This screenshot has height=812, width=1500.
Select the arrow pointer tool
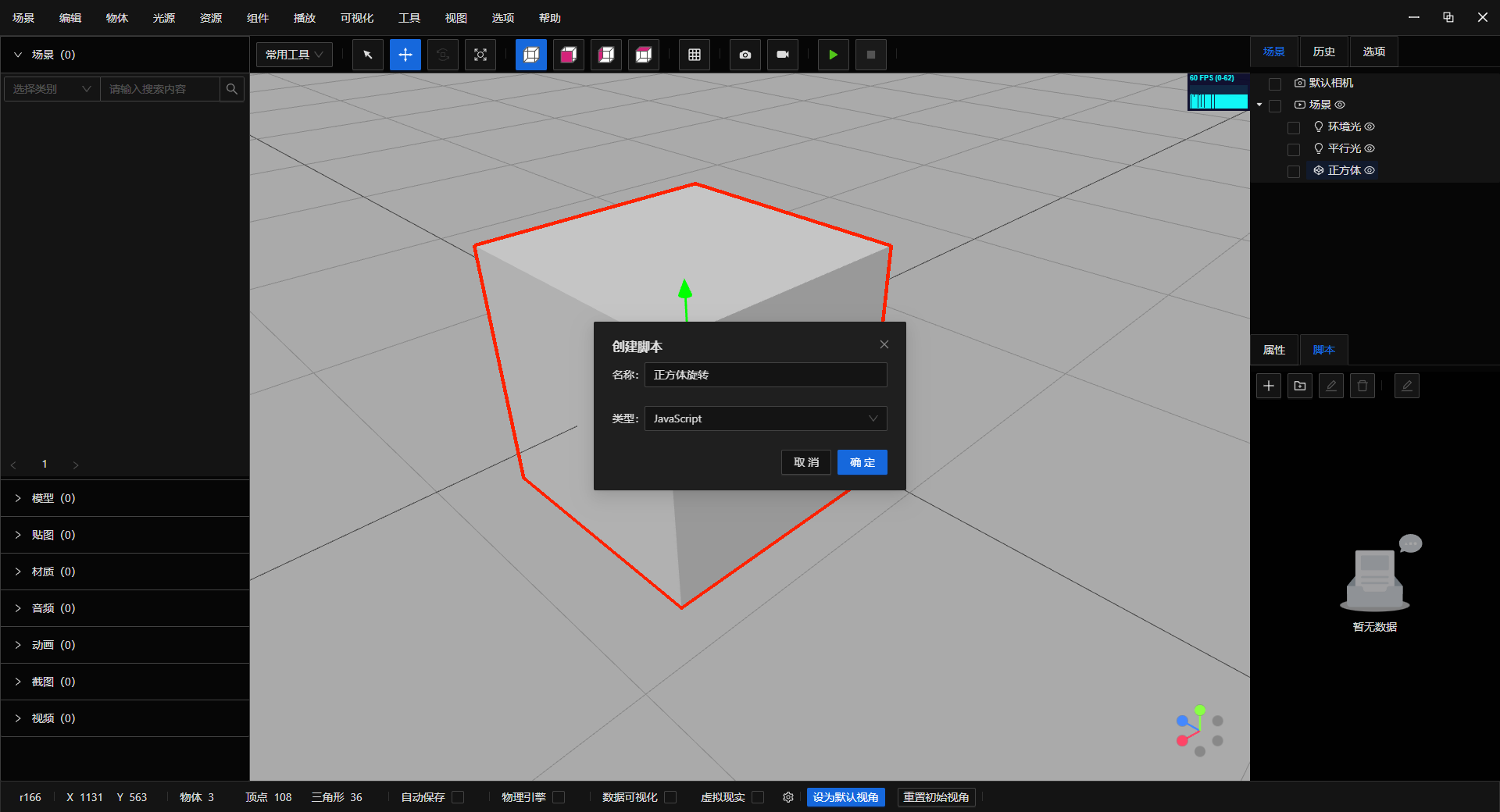367,55
